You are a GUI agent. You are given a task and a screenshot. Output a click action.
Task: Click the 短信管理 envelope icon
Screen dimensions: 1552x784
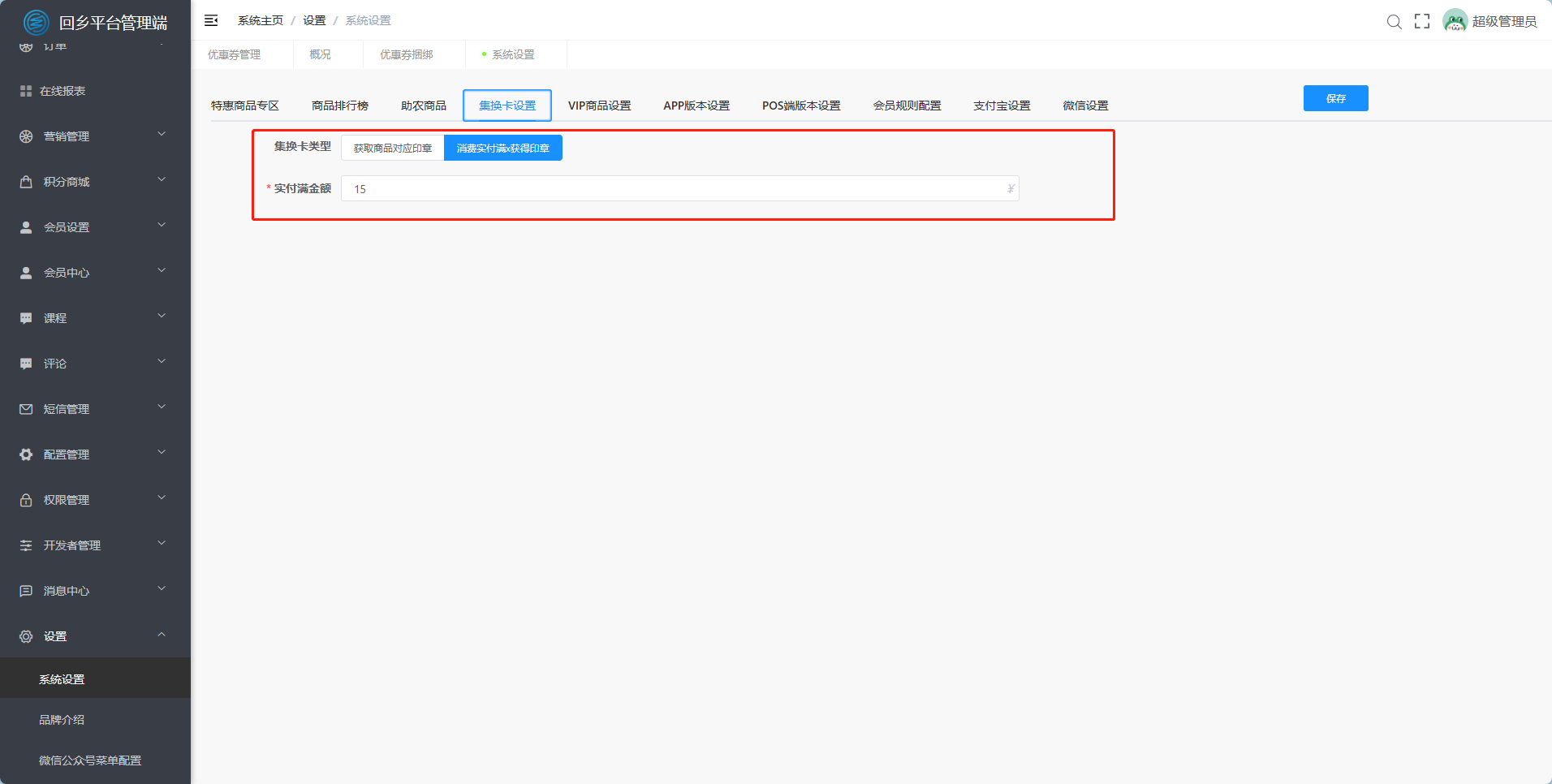click(26, 409)
